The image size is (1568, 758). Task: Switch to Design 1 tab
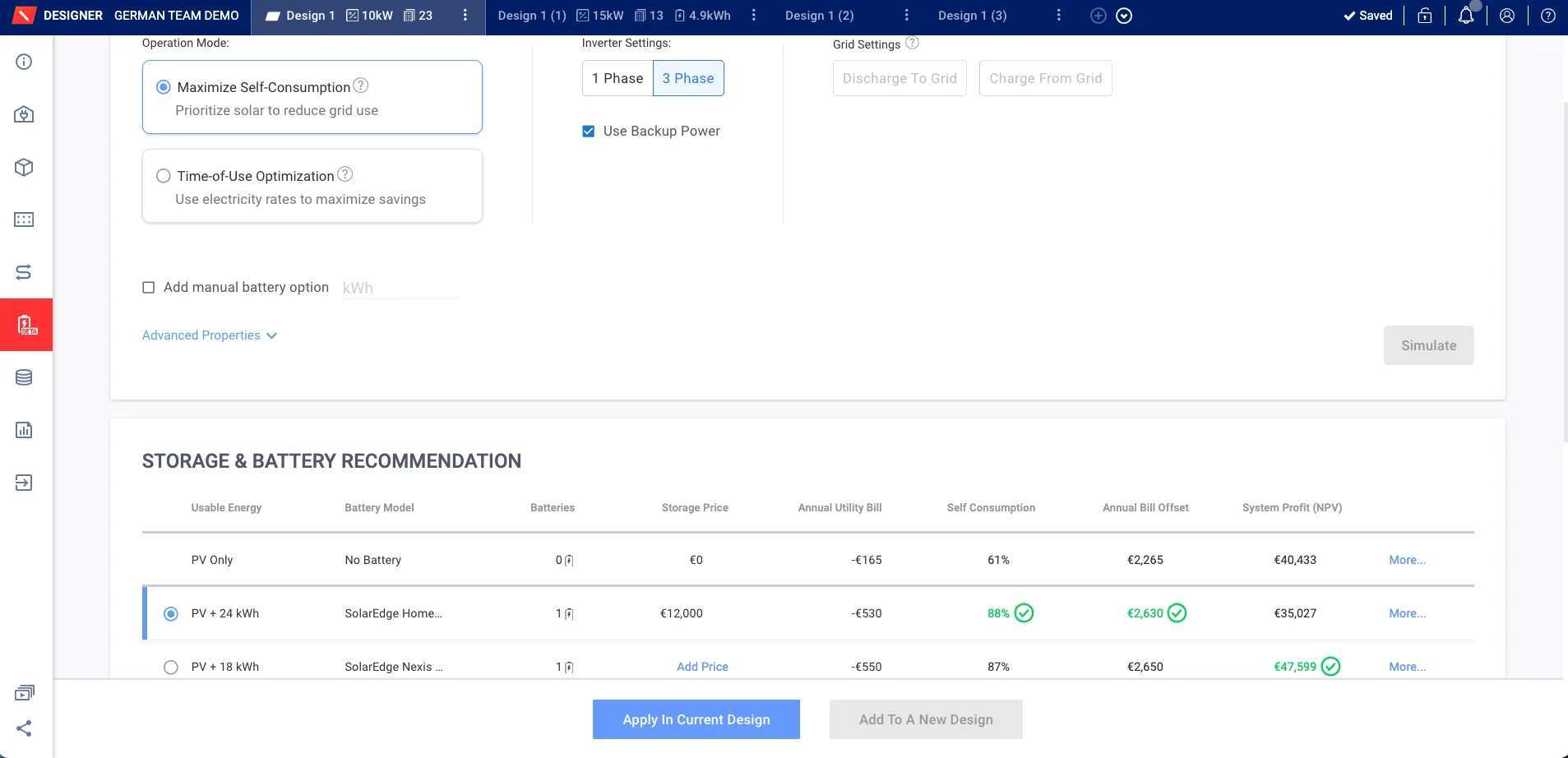click(310, 16)
